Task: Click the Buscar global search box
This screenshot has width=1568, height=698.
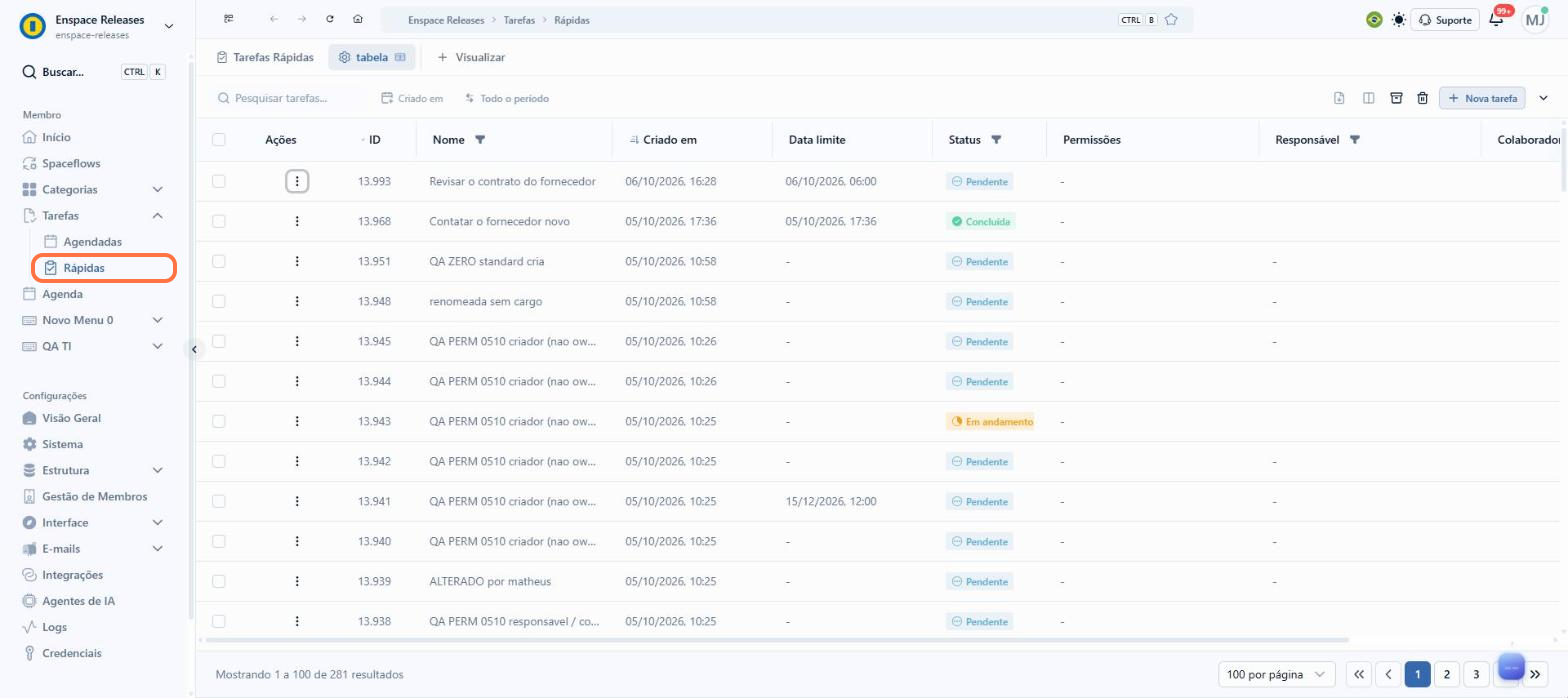Action: (94, 72)
